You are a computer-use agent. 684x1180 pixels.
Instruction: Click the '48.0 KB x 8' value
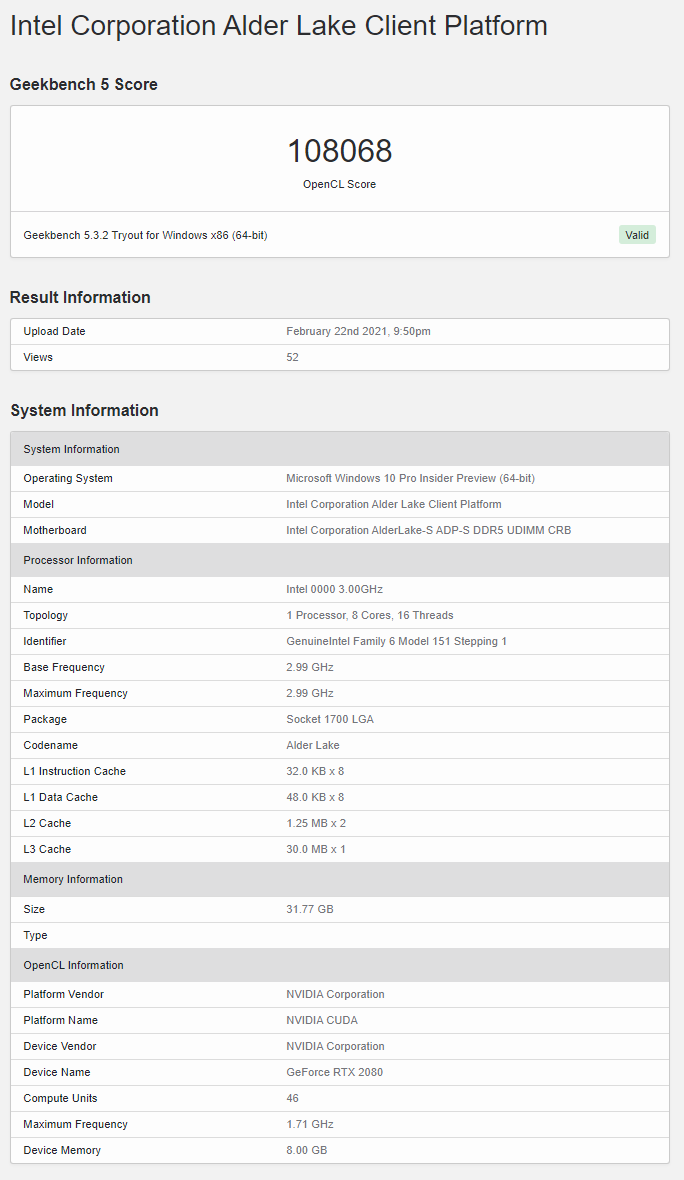point(315,797)
